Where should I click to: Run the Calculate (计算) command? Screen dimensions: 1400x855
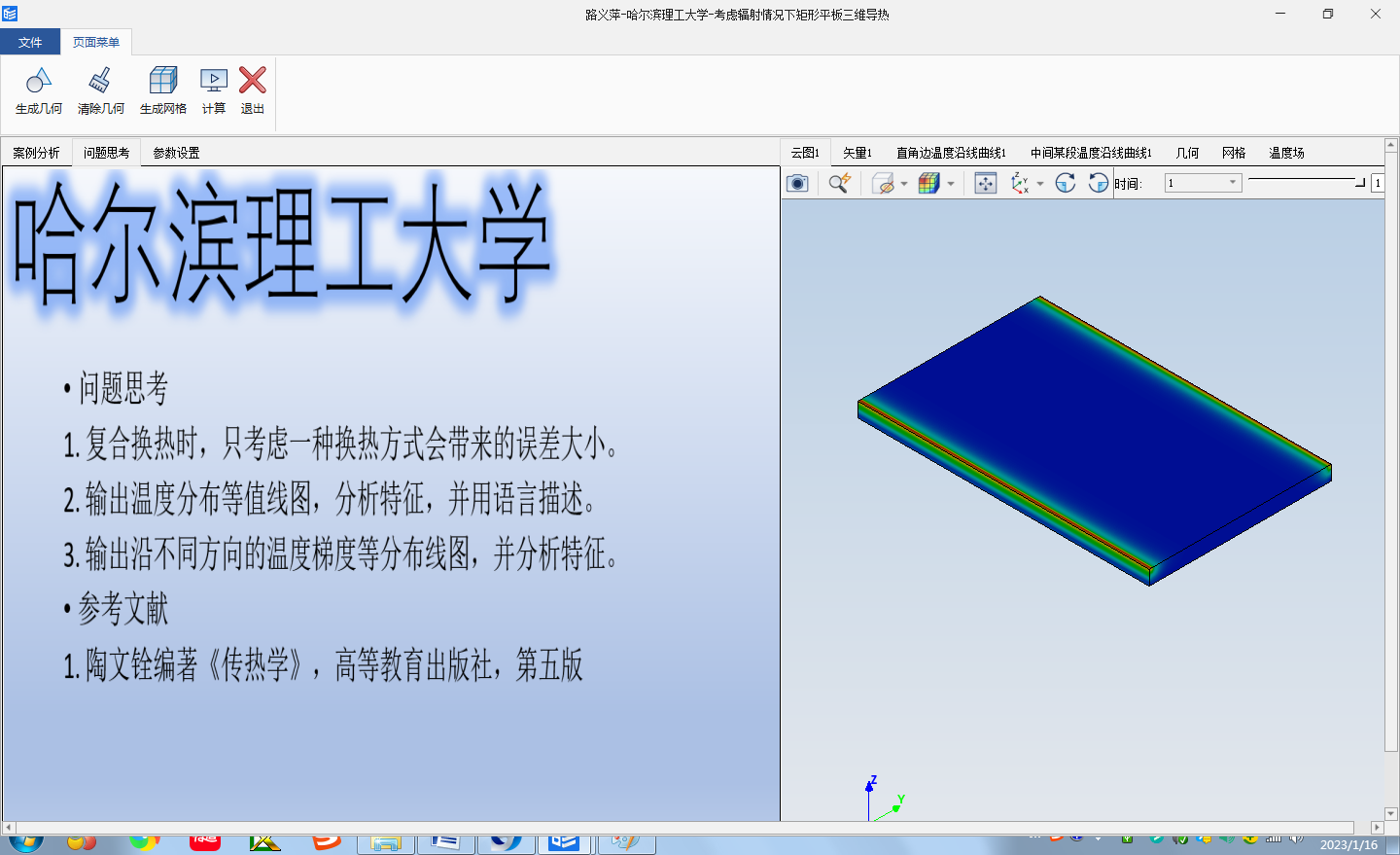point(214,91)
